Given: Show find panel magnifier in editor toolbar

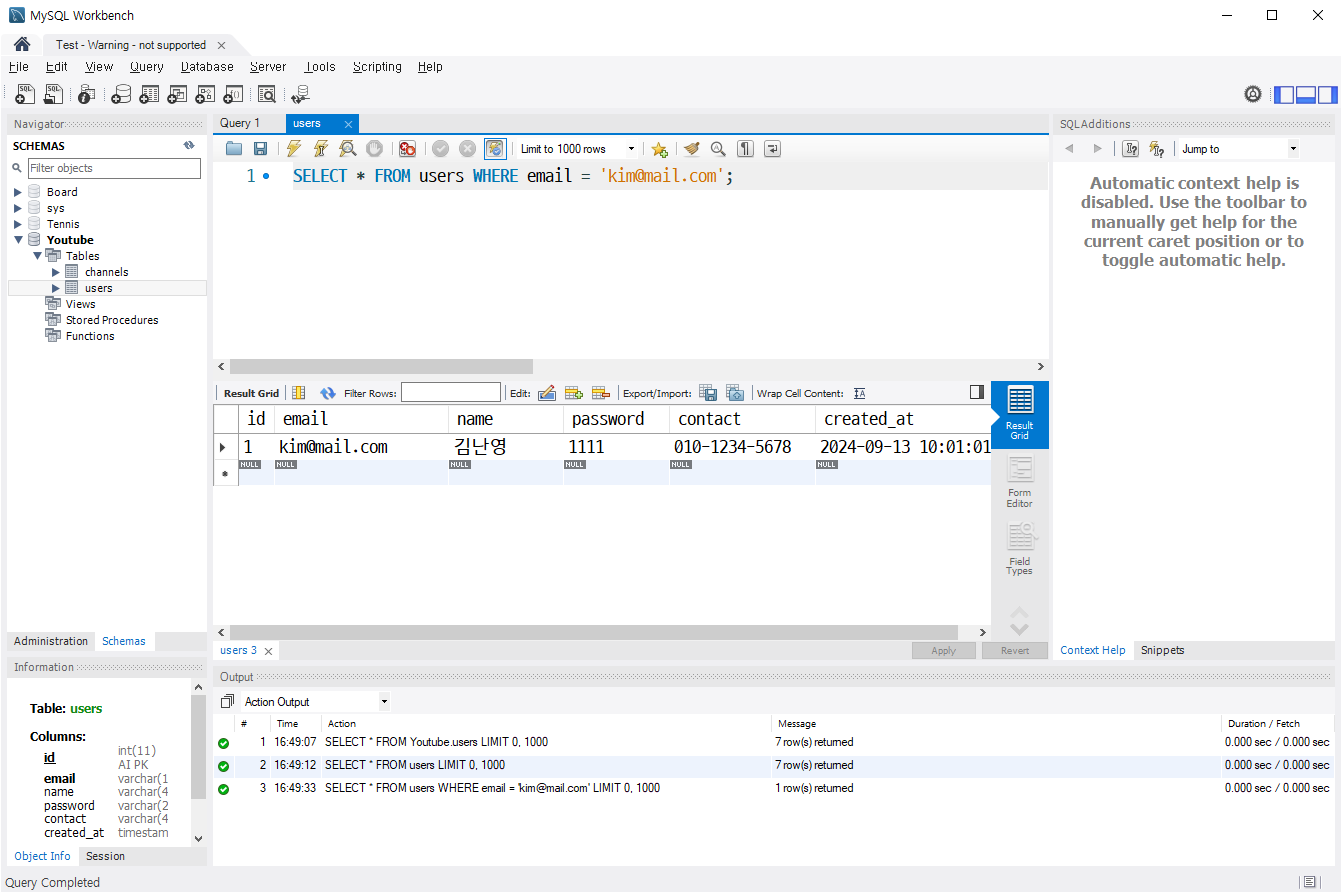Looking at the screenshot, I should [718, 149].
